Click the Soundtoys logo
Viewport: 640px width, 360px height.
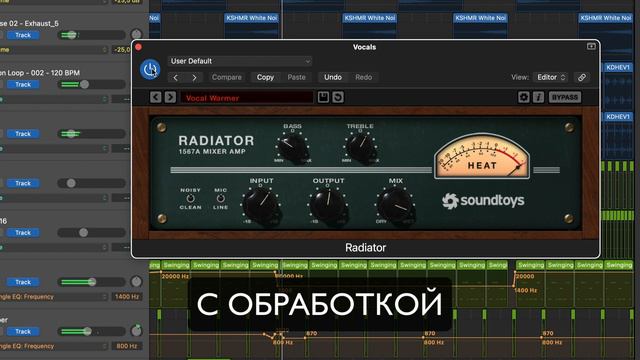click(483, 200)
